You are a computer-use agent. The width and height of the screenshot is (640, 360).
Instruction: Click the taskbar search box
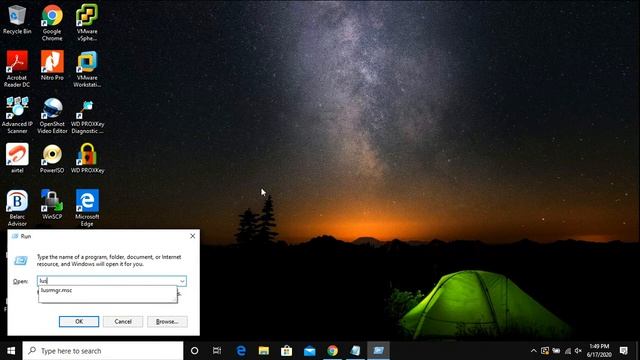[x=103, y=351]
